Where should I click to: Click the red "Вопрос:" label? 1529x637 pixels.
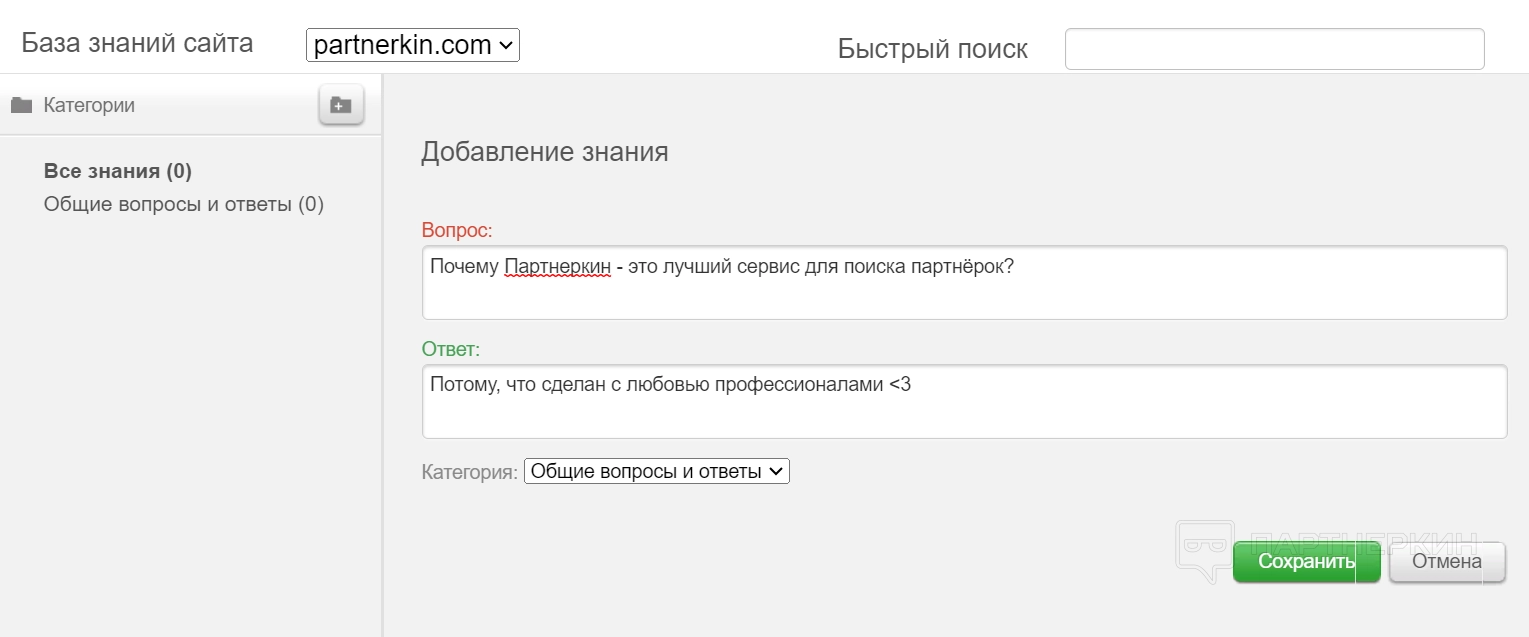457,231
